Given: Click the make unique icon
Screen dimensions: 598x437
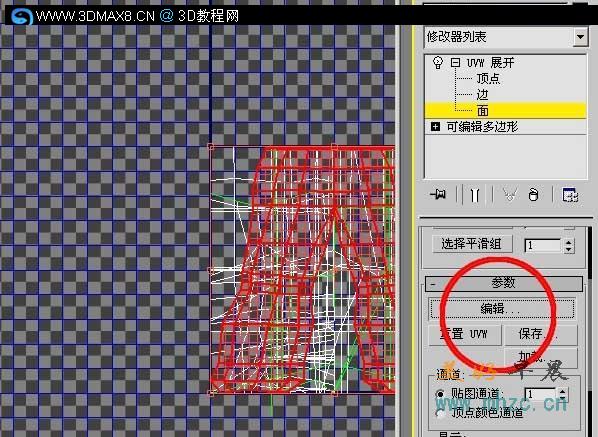Looking at the screenshot, I should 510,195.
